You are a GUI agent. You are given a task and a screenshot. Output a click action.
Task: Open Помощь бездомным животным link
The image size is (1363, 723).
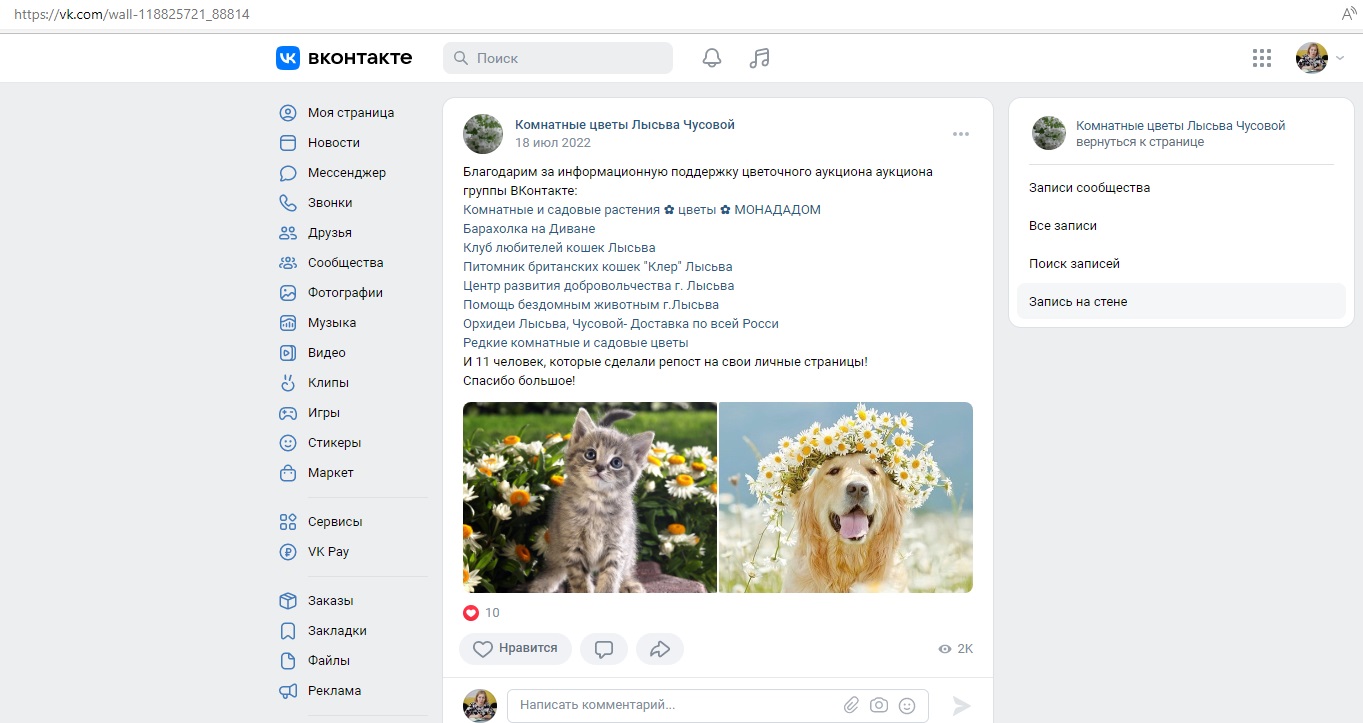point(591,305)
